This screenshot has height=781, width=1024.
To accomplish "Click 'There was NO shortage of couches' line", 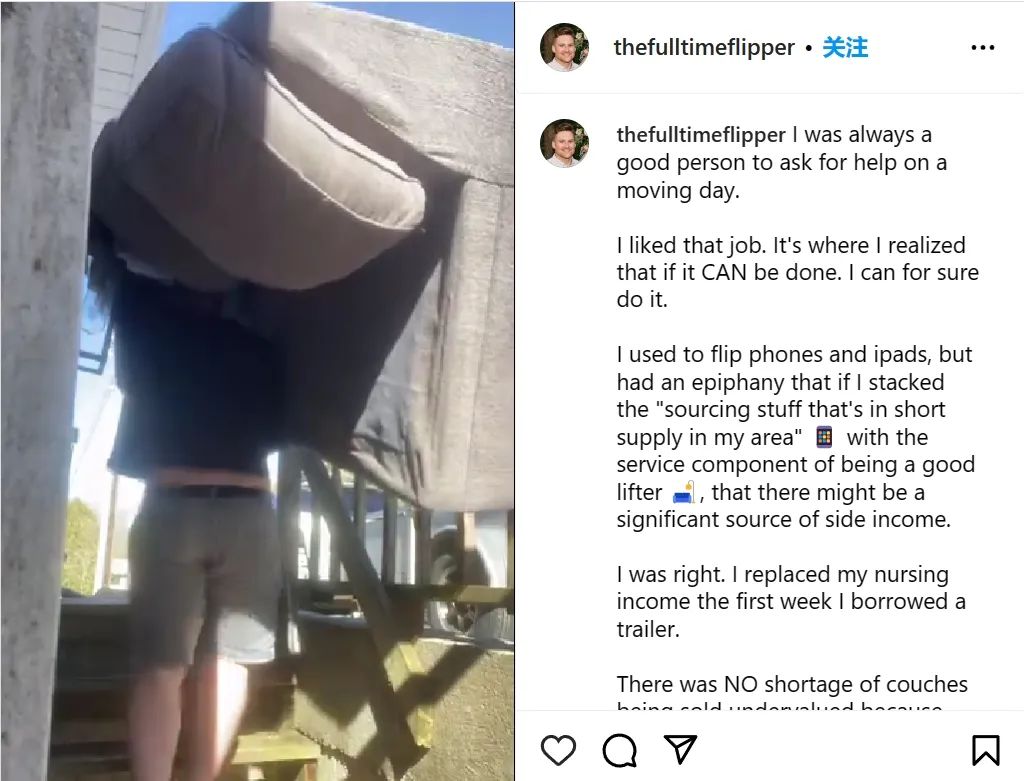I will pos(792,684).
